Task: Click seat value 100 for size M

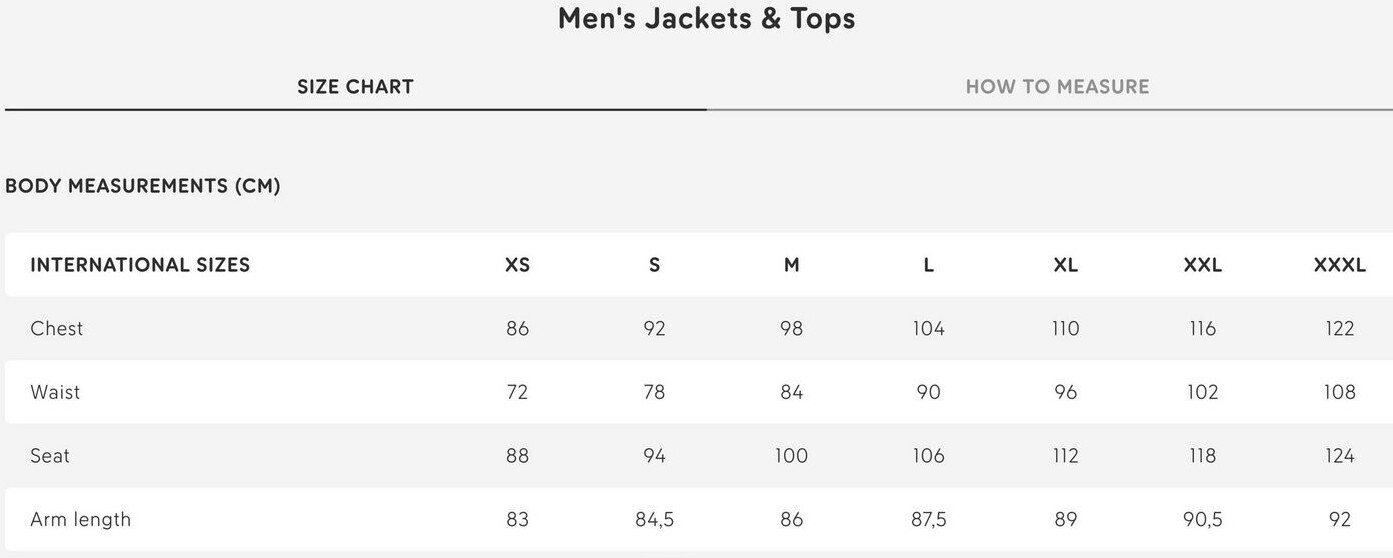Action: click(x=791, y=456)
